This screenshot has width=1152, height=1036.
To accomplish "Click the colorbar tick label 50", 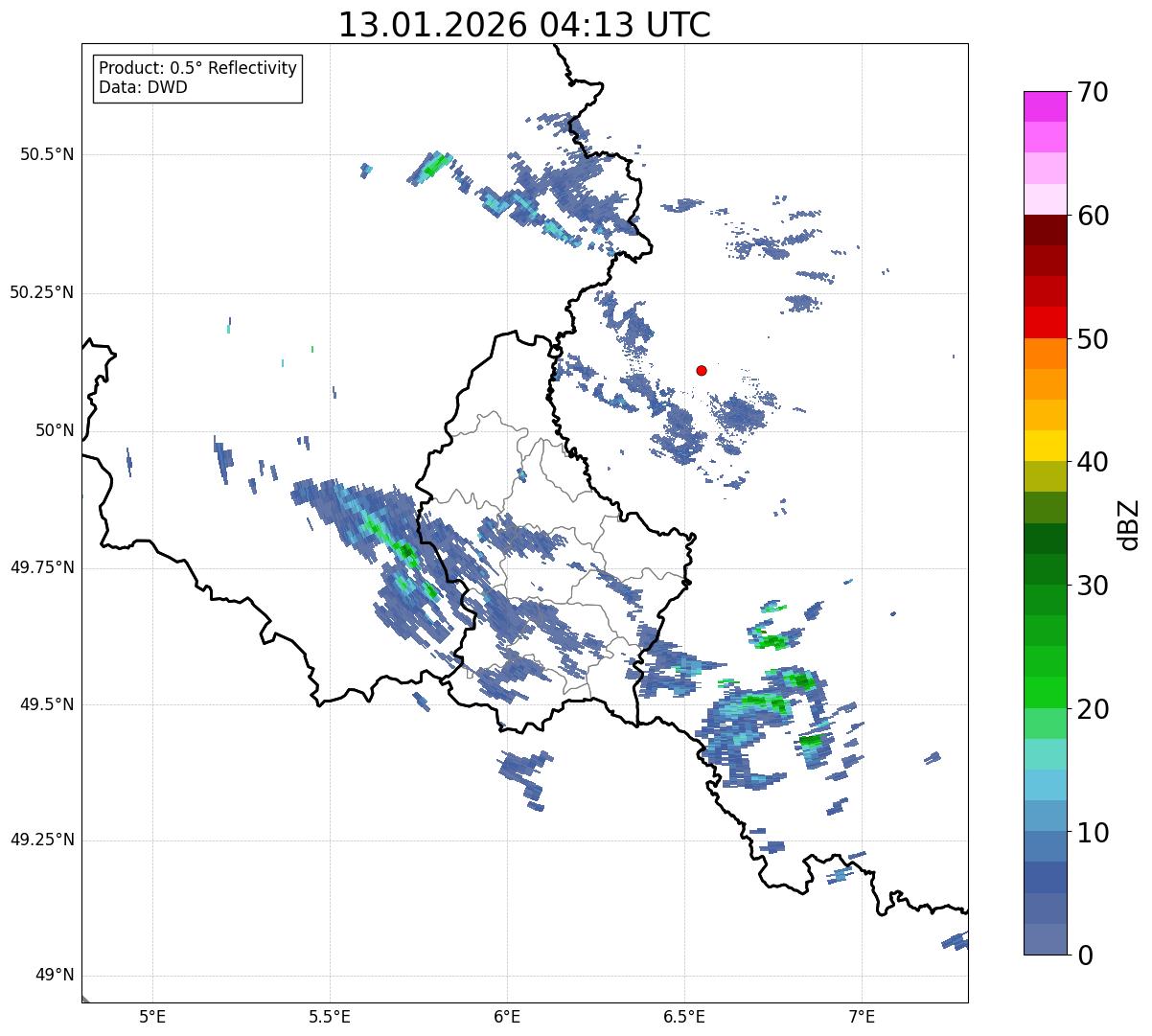I will click(x=1093, y=339).
